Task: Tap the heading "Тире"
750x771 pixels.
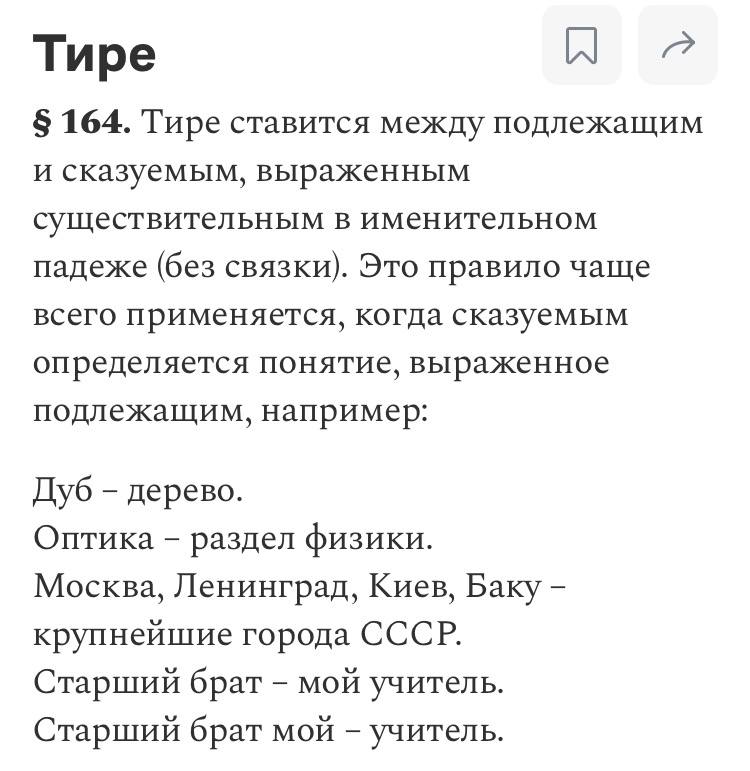Action: tap(94, 53)
